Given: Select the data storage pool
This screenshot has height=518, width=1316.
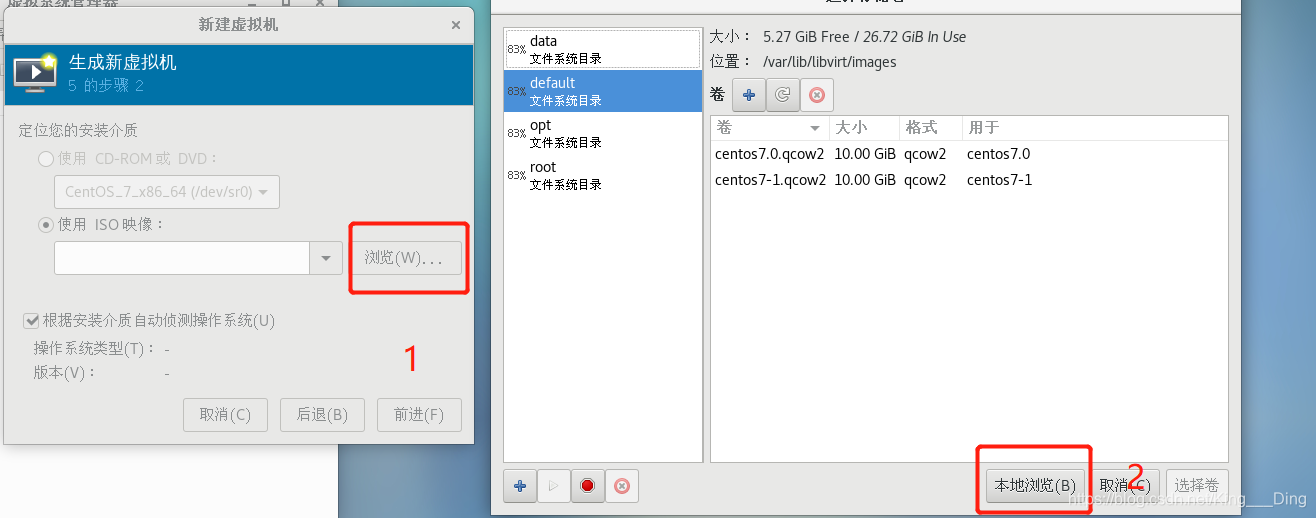Looking at the screenshot, I should [603, 49].
